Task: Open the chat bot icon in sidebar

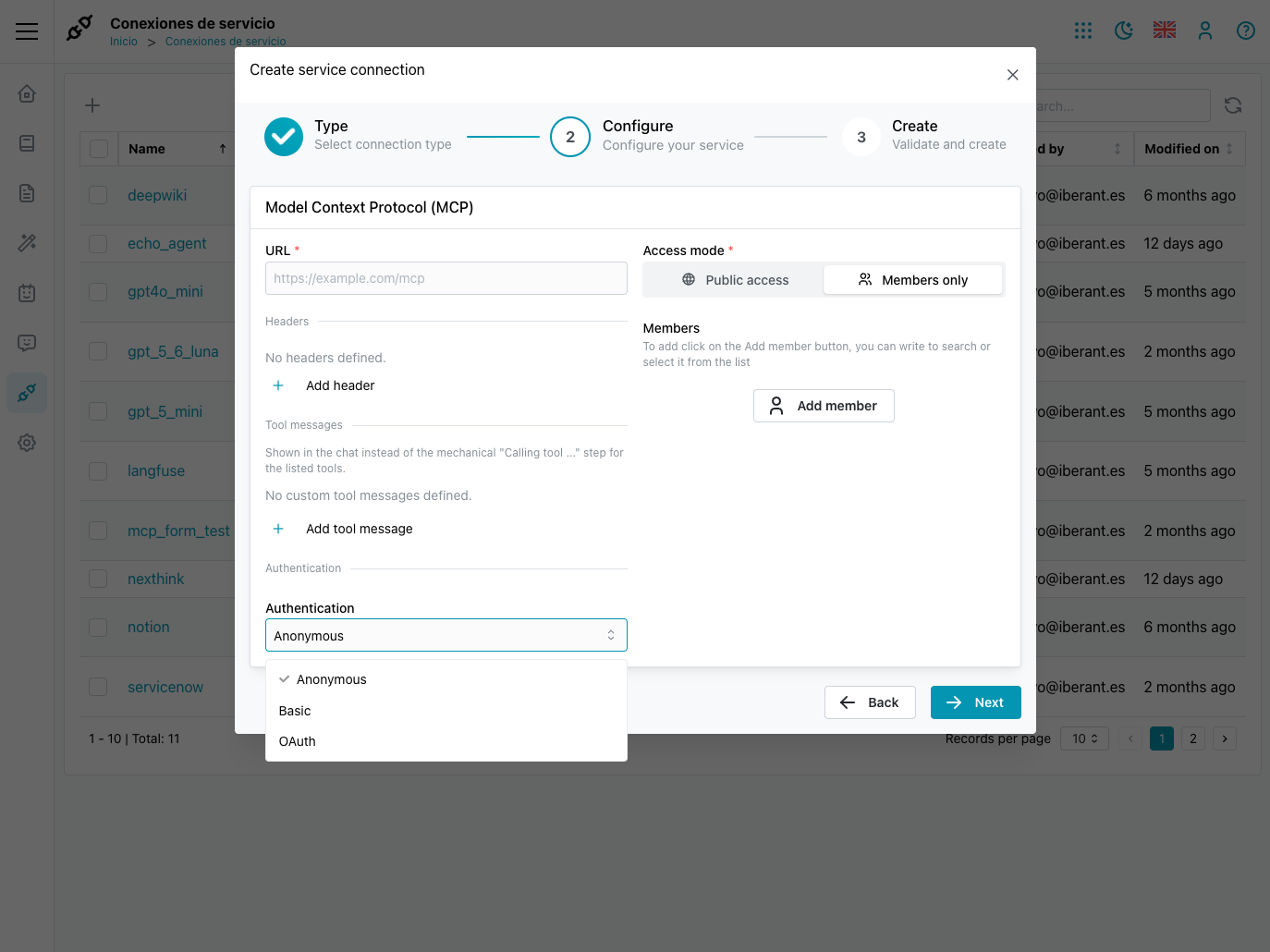Action: [27, 343]
